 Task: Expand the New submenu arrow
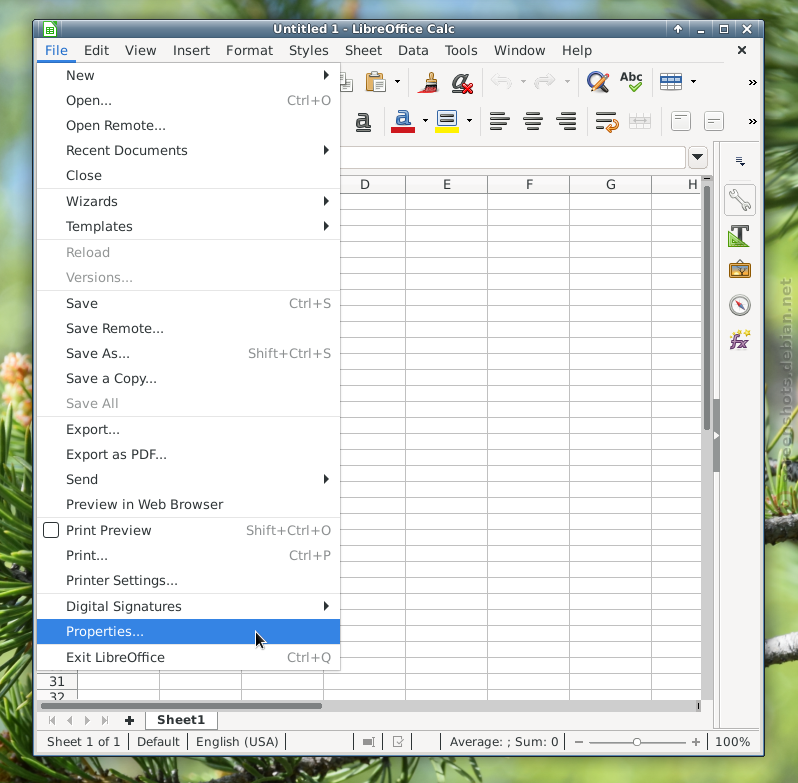[x=326, y=75]
